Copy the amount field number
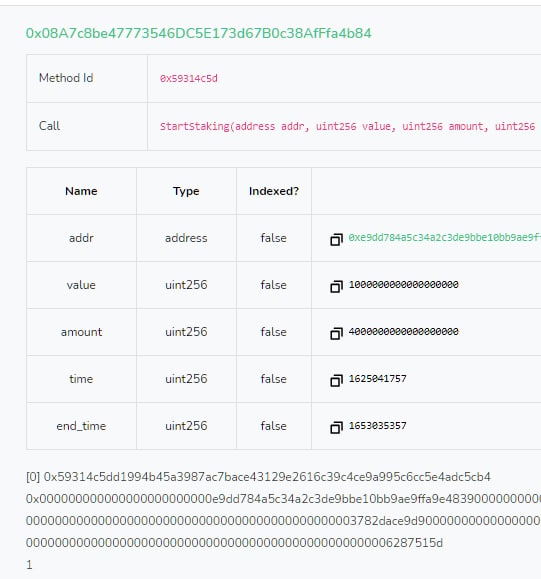The width and height of the screenshot is (541, 579). click(x=336, y=333)
